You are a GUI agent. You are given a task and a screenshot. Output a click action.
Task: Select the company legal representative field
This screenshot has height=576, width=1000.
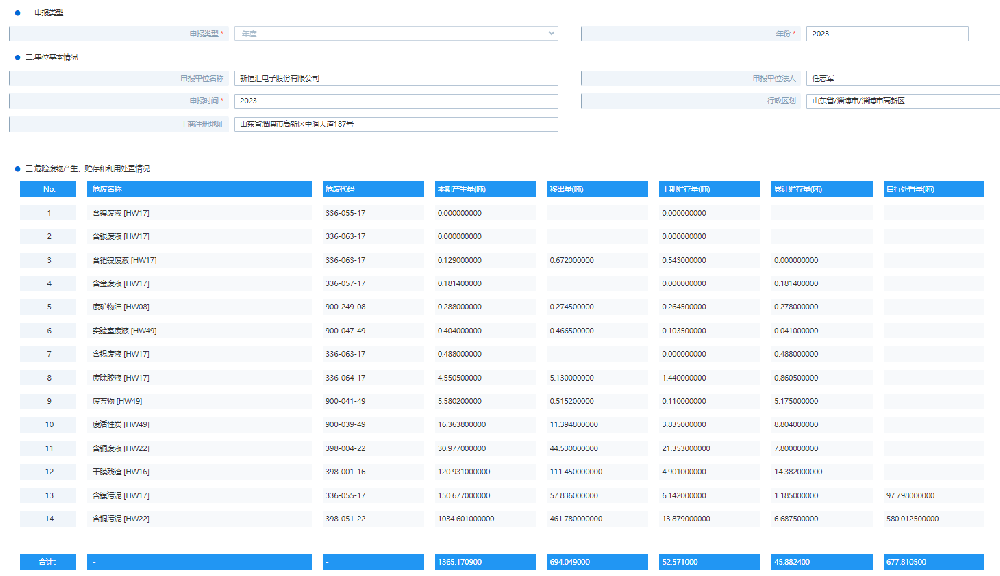pyautogui.click(x=901, y=78)
